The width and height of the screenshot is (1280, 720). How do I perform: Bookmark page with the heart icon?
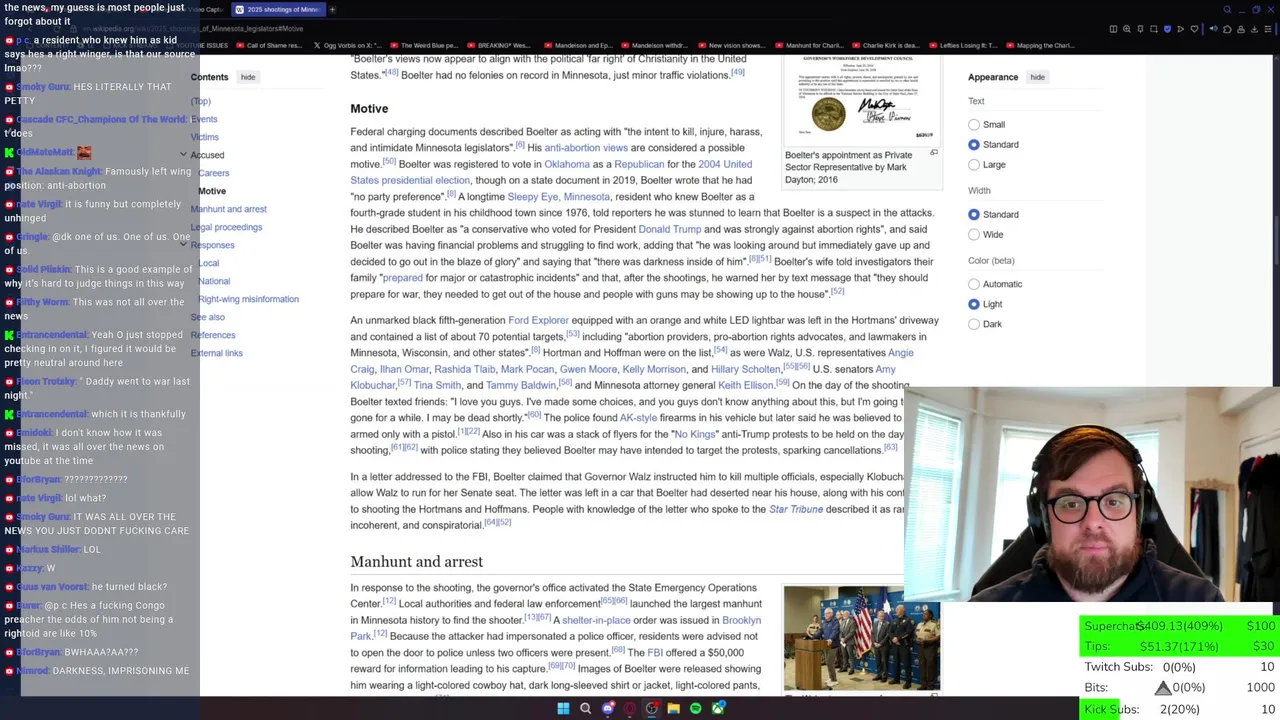[1194, 29]
